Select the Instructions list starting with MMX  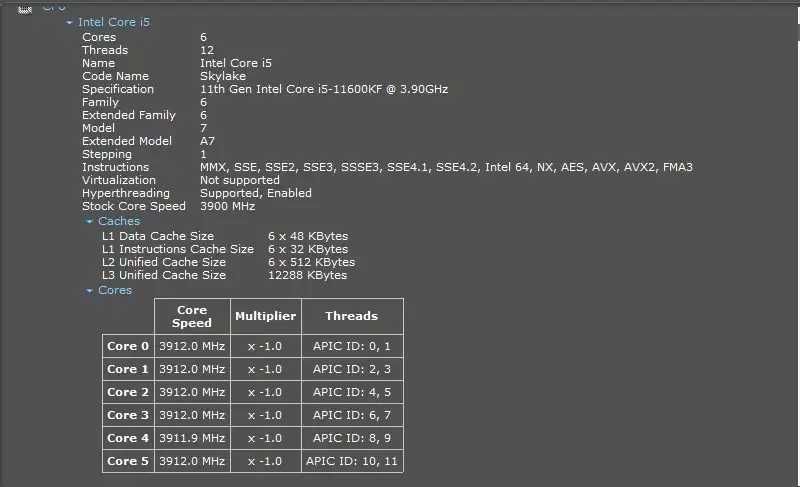coord(446,167)
